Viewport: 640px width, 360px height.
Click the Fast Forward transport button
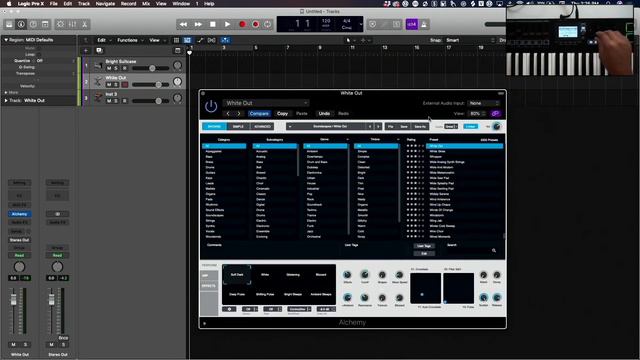tap(198, 24)
